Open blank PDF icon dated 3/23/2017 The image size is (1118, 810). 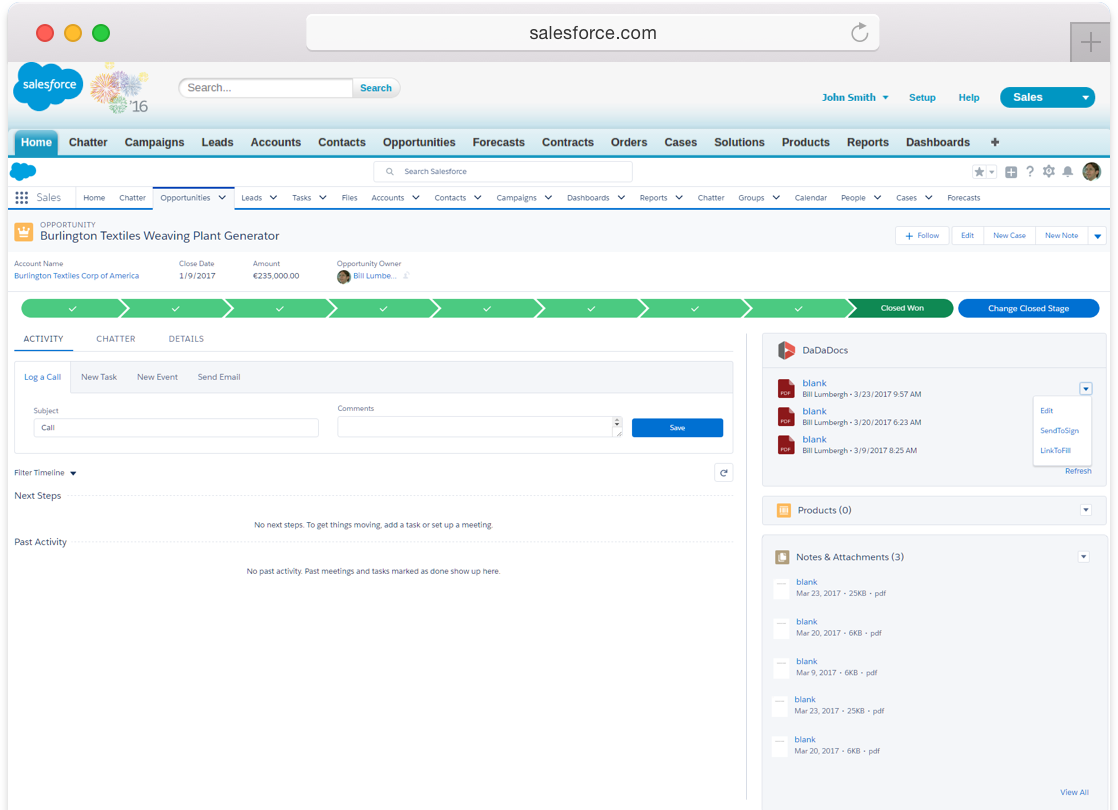(786, 389)
